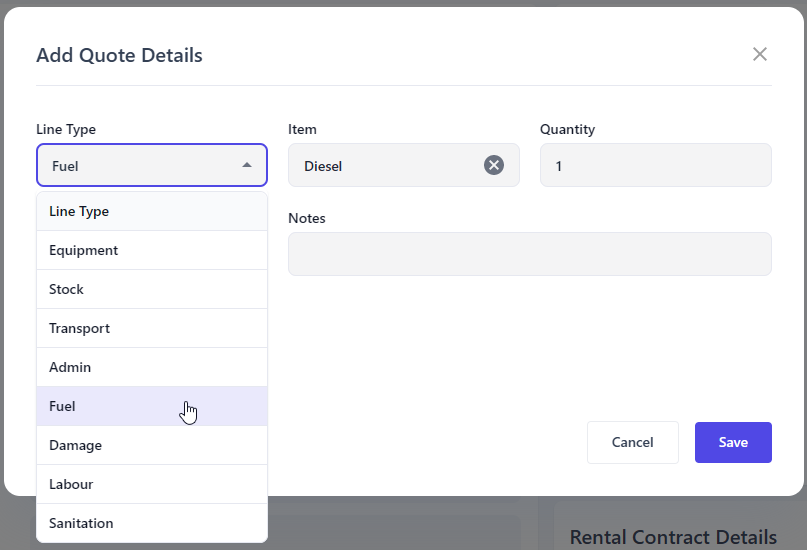Viewport: 807px width, 550px height.
Task: Select Equipment from the dropdown list
Action: tap(84, 250)
